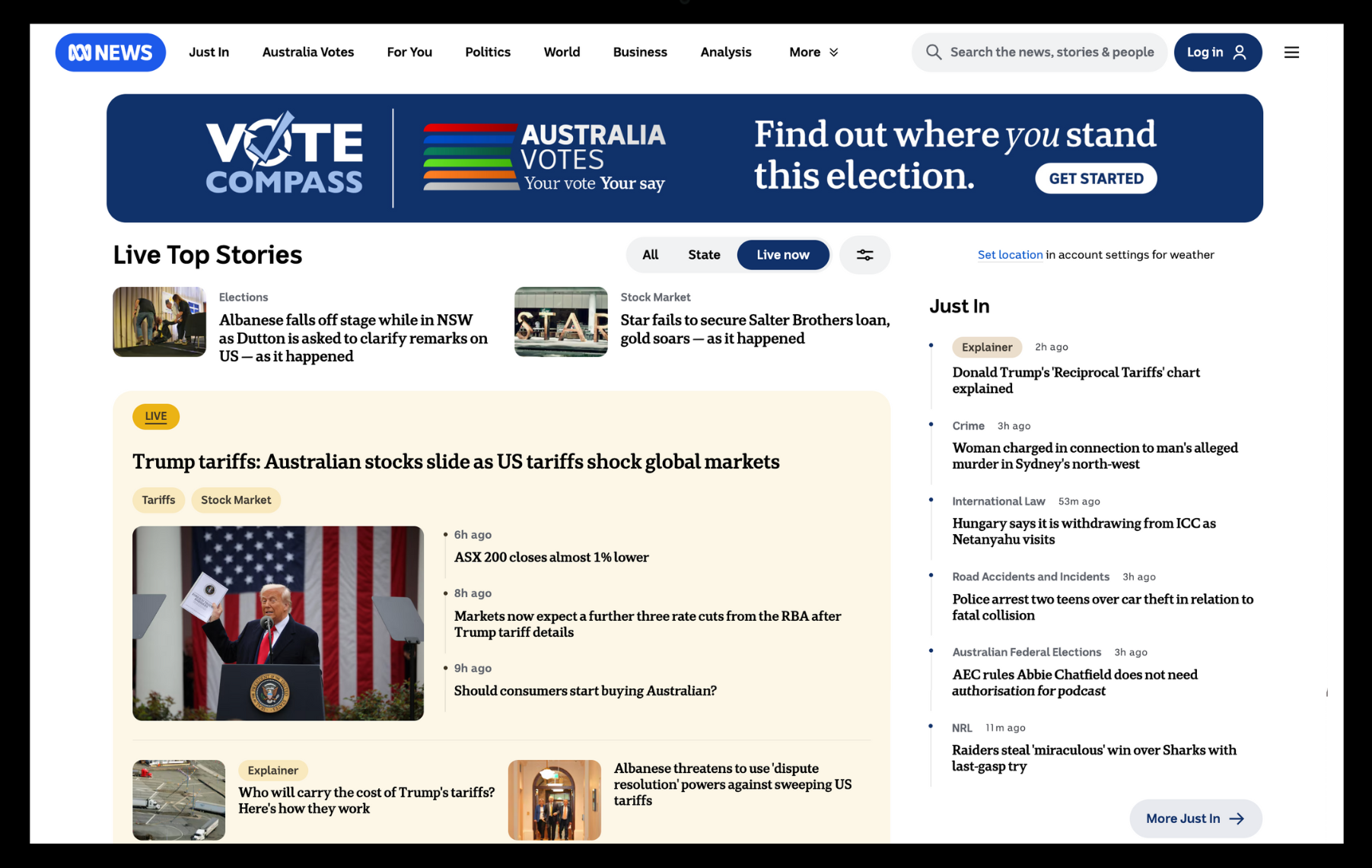The image size is (1372, 868).
Task: Open Should consumers start buying Australian
Action: [585, 691]
